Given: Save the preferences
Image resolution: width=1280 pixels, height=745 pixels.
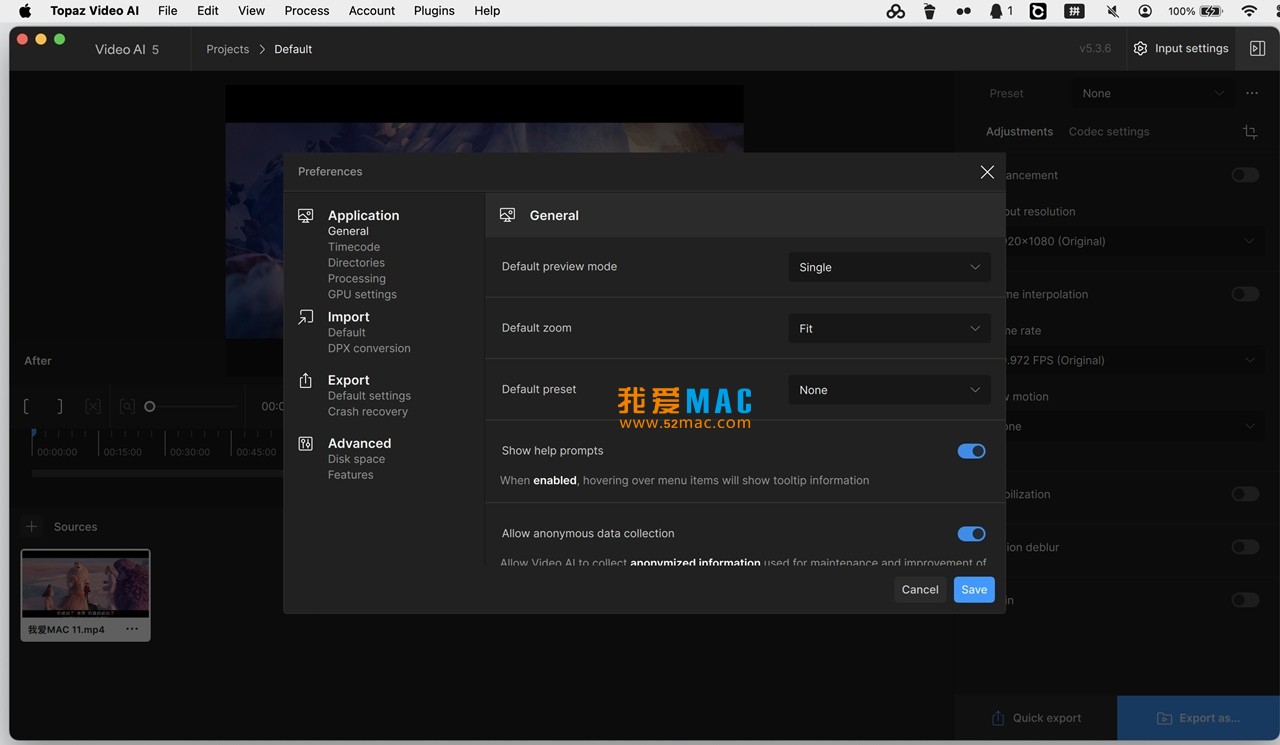Looking at the screenshot, I should [x=974, y=590].
